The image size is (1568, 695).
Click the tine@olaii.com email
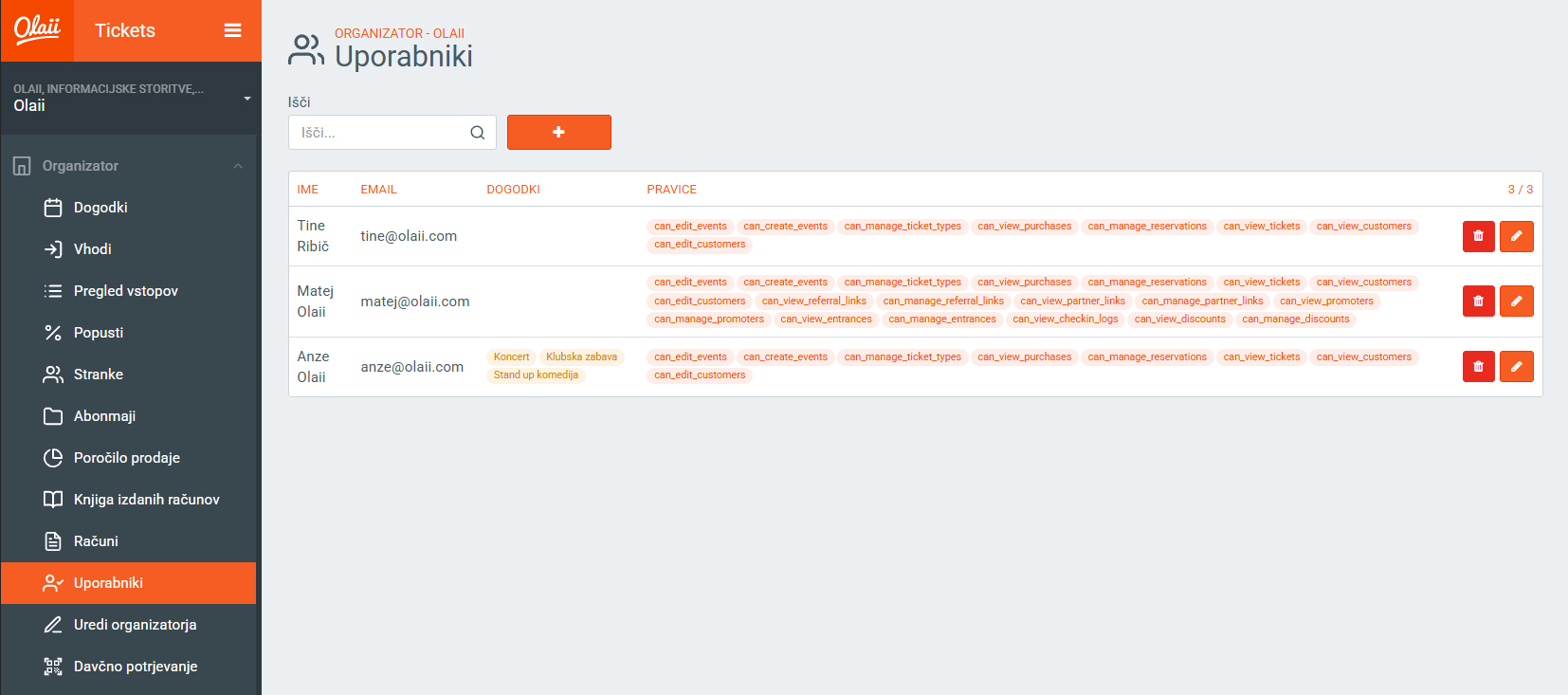(409, 236)
